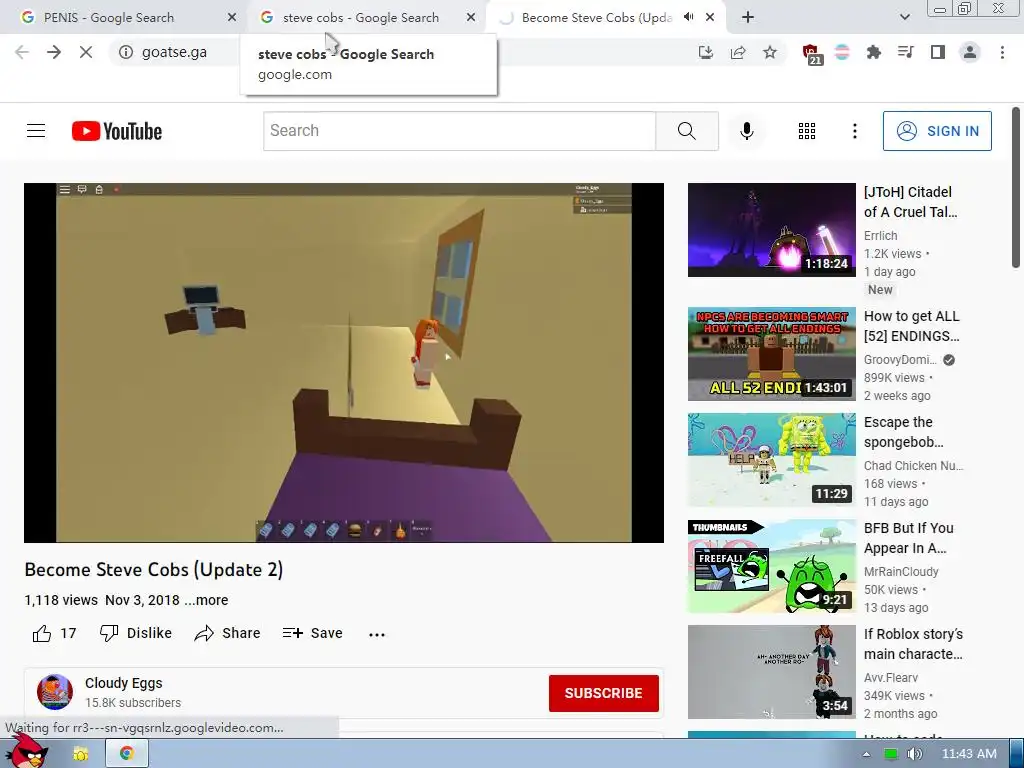
Task: Bookmark this page with the star icon
Action: click(x=770, y=52)
